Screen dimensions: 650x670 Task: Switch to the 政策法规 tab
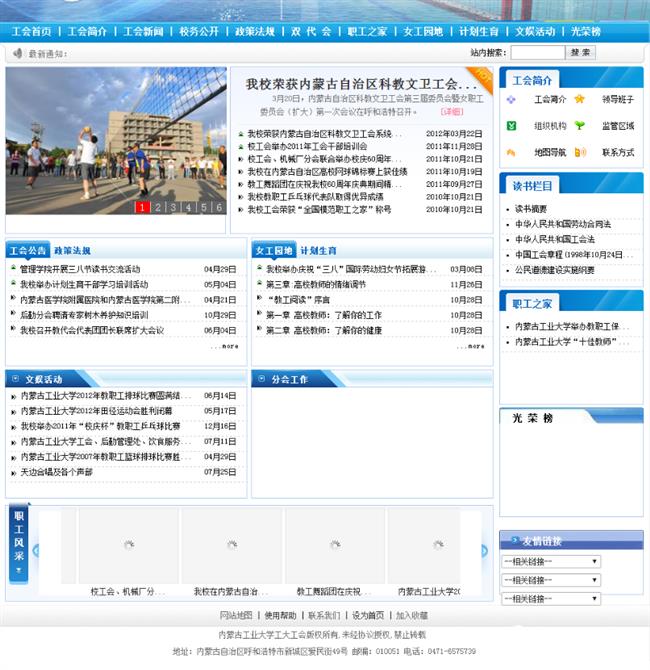tap(72, 250)
